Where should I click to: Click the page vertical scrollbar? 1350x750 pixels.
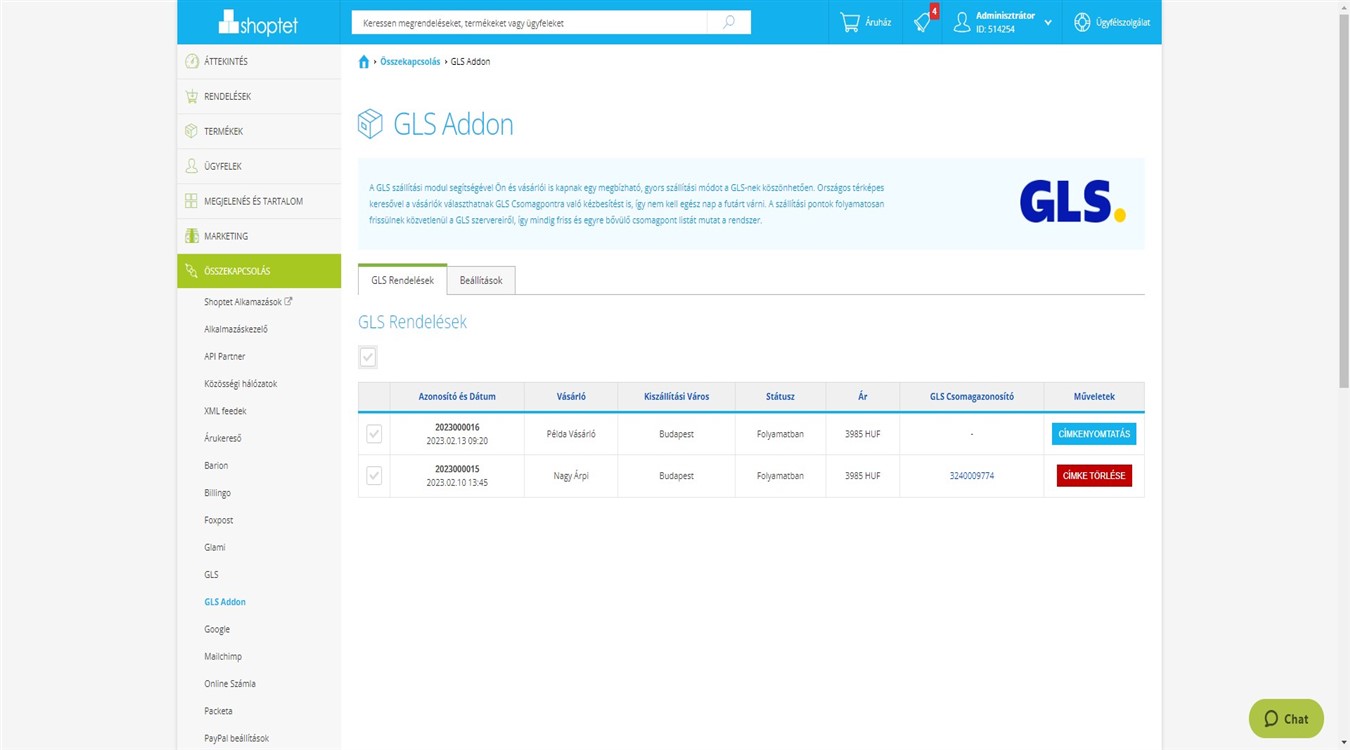1343,200
